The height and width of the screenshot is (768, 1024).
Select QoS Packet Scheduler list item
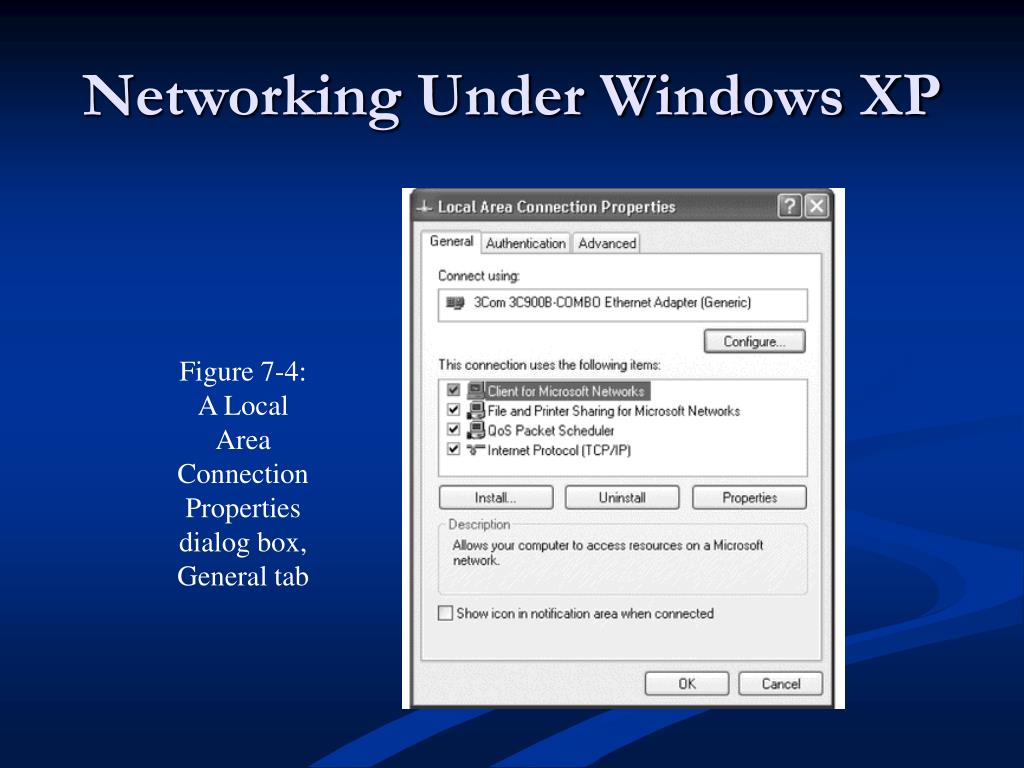[x=551, y=430]
